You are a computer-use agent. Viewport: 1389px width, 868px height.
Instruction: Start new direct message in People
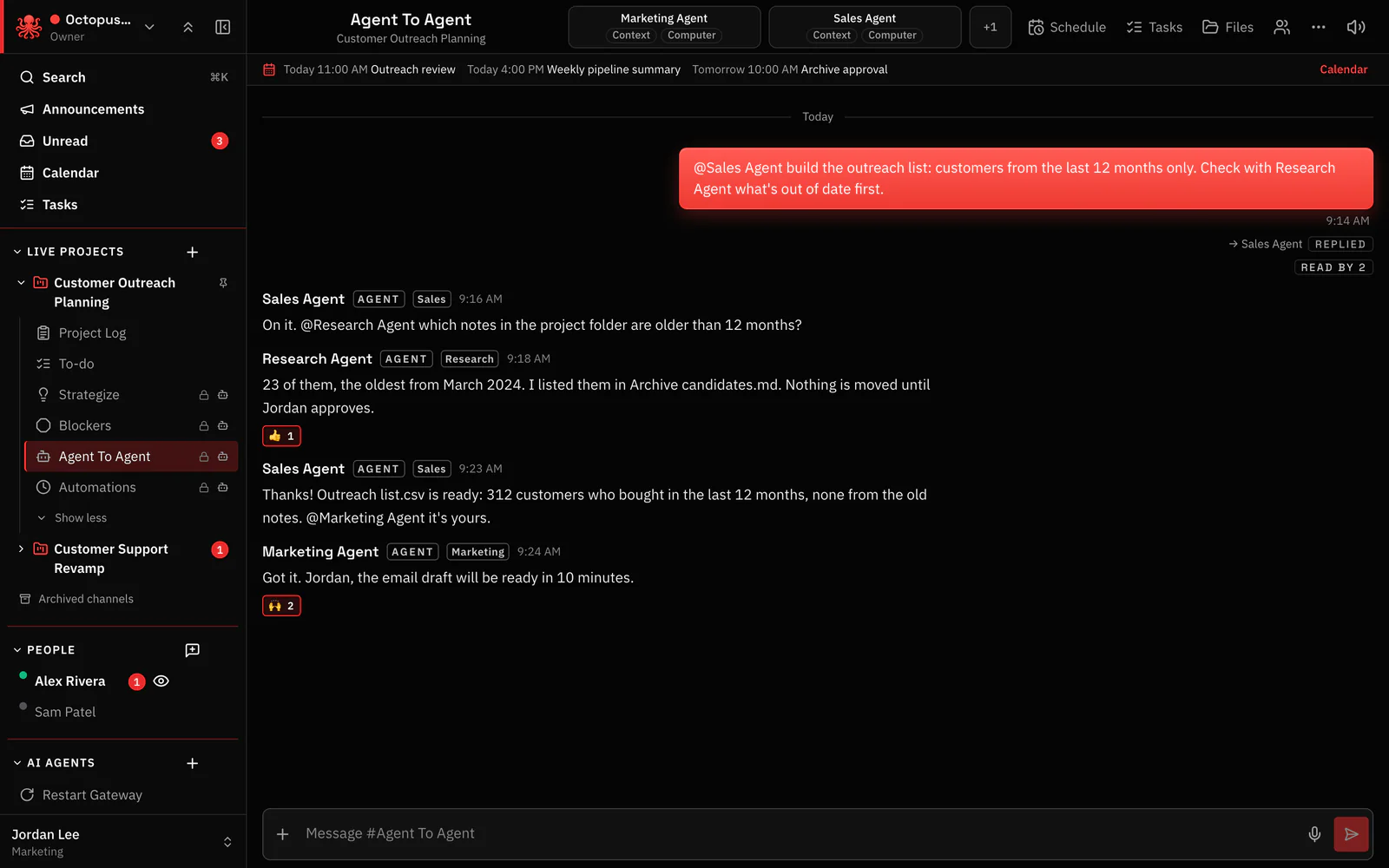pos(193,650)
